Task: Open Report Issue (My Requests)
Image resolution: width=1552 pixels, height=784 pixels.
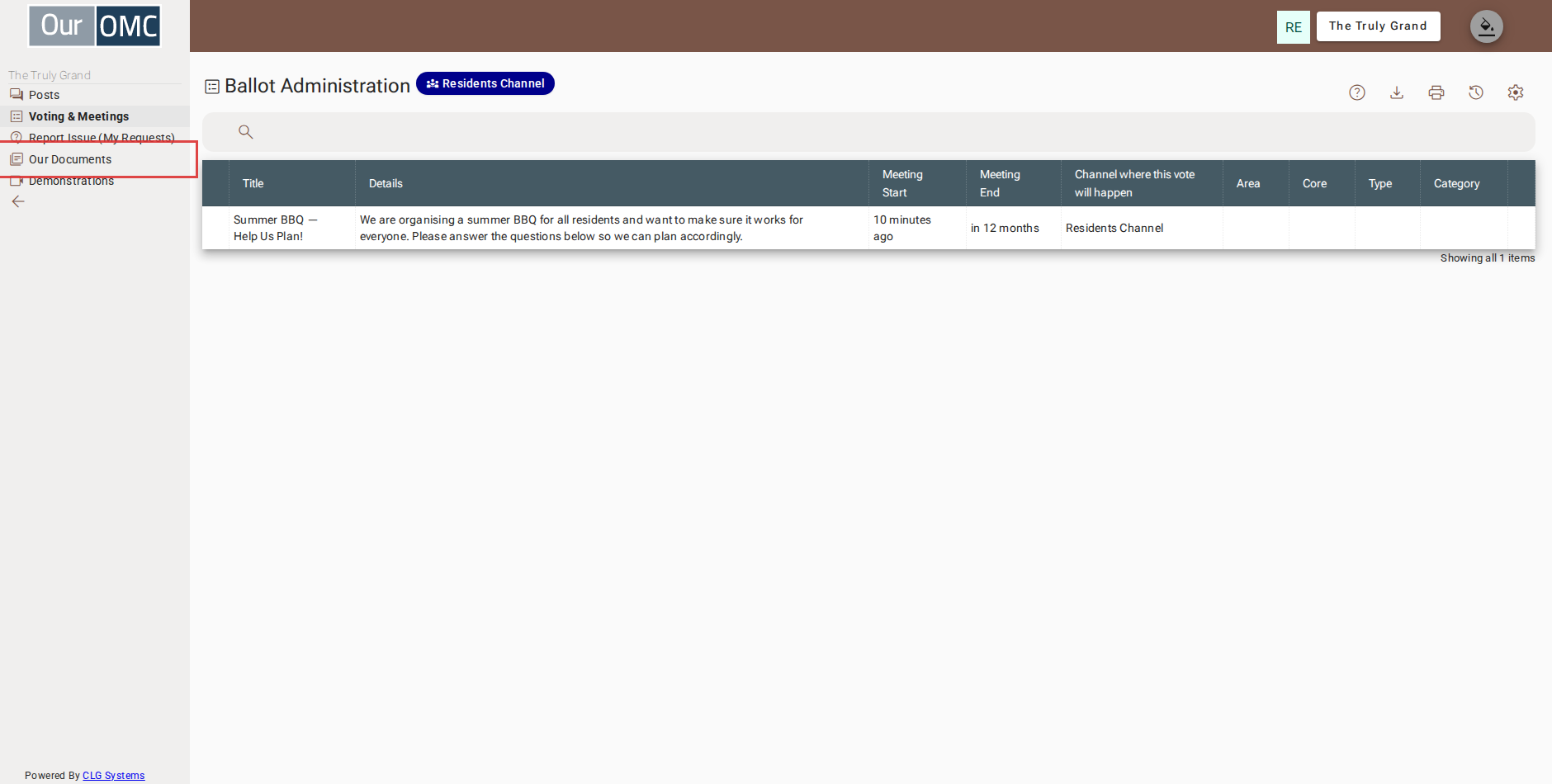Action: [x=95, y=137]
